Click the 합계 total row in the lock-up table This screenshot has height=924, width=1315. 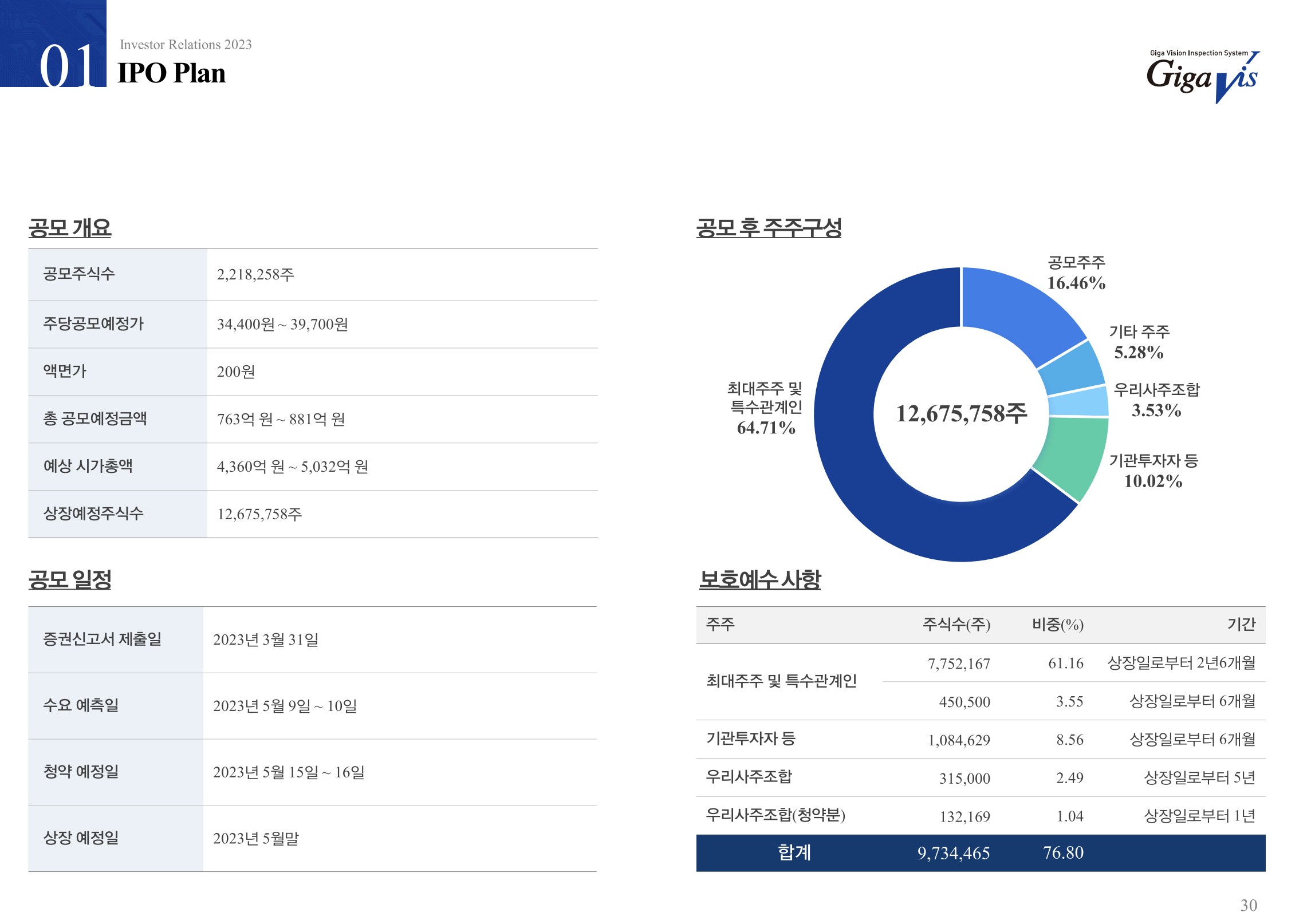point(794,852)
